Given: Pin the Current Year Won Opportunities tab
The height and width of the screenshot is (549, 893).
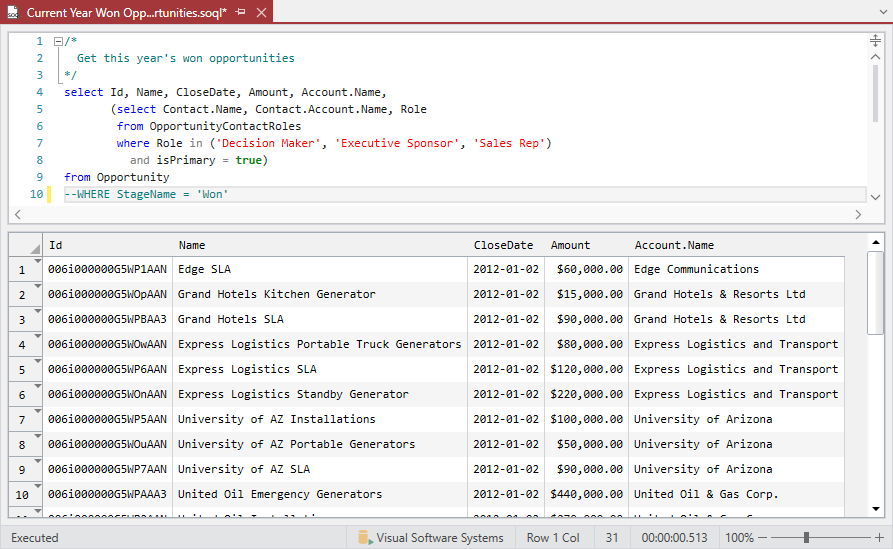Looking at the screenshot, I should 240,12.
